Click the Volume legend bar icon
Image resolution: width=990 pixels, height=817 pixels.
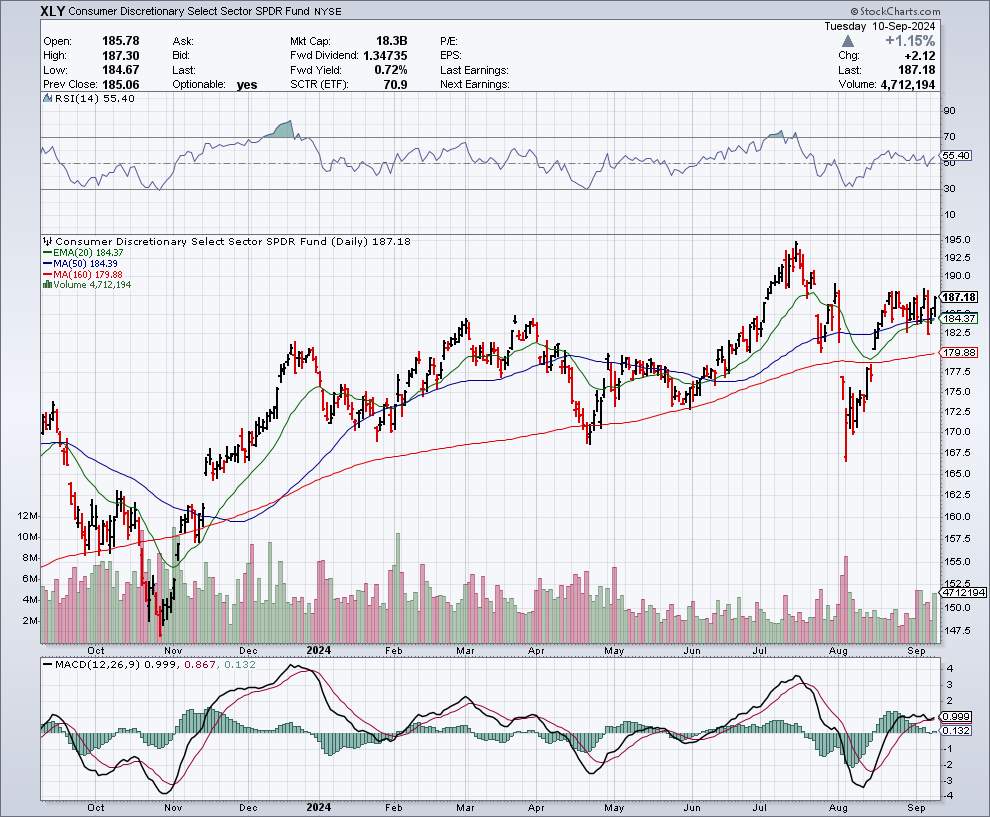click(47, 285)
